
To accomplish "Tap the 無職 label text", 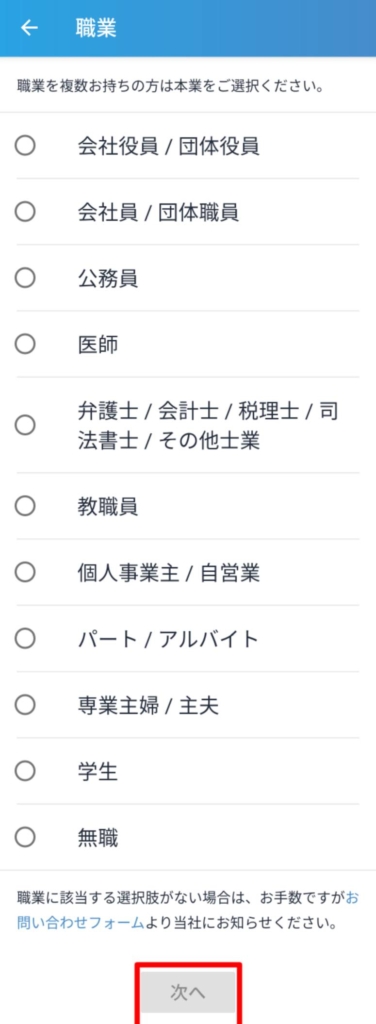I will pyautogui.click(x=97, y=837).
